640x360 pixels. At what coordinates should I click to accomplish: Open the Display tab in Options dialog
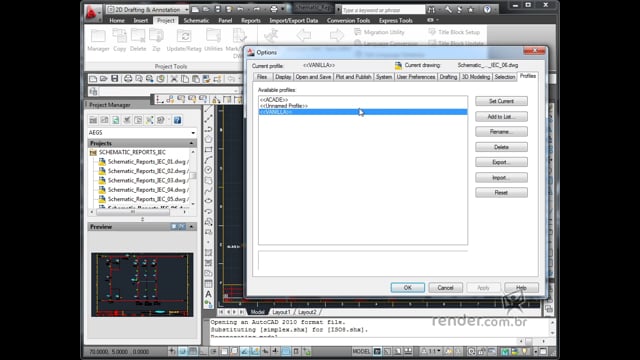click(x=283, y=77)
